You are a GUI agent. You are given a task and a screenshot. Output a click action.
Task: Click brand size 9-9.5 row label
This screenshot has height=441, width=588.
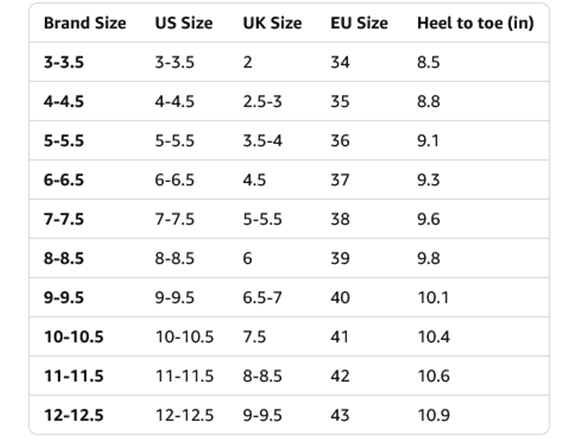[64, 298]
